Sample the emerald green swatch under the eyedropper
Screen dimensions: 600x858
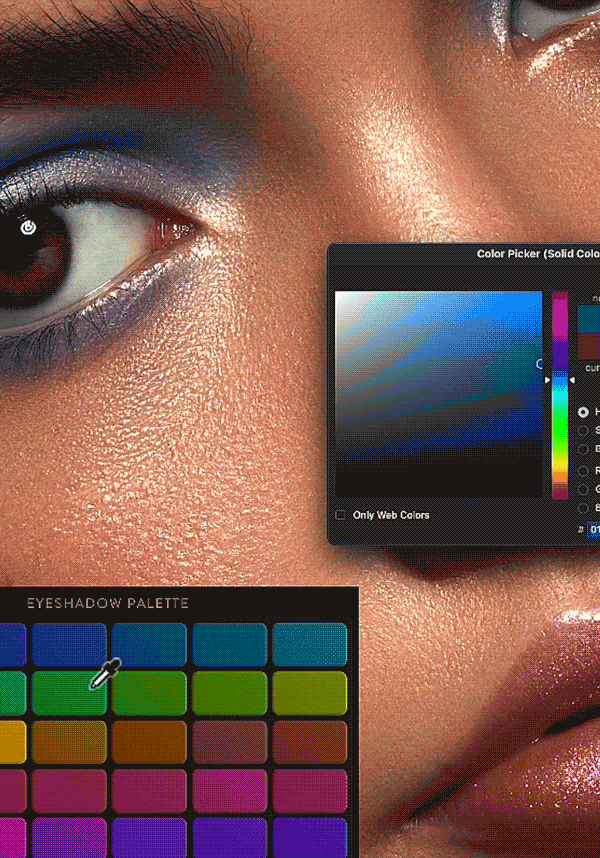pyautogui.click(x=69, y=693)
